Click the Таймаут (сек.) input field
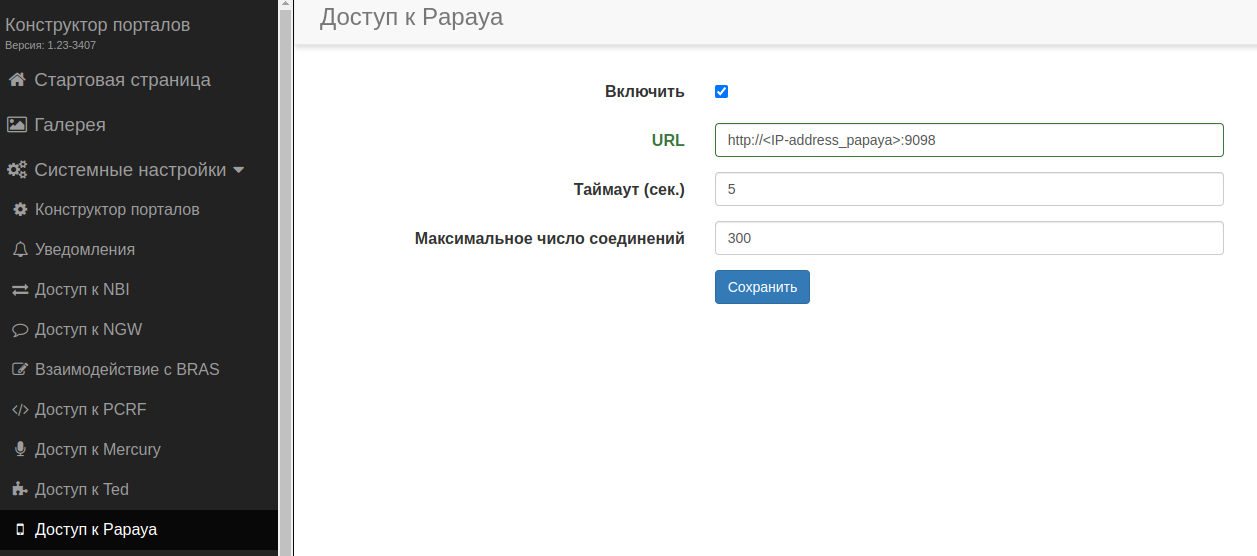Screen dimensions: 1257x556 click(x=968, y=189)
